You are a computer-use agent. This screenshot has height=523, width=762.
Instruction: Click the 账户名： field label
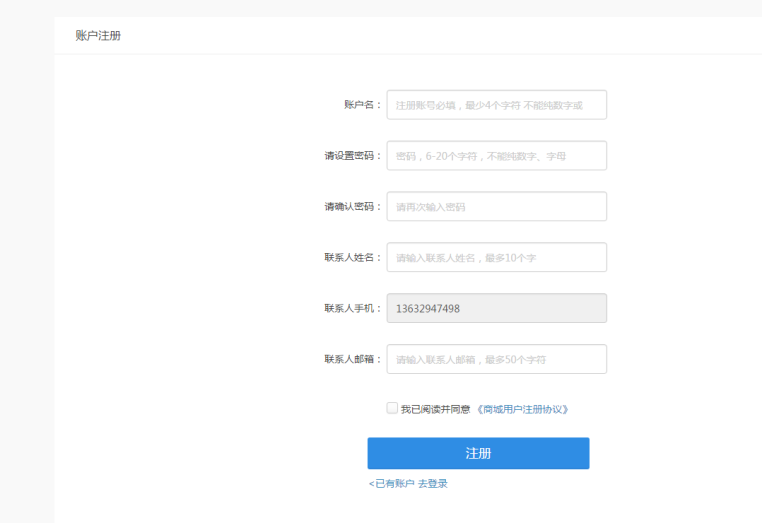(x=362, y=105)
